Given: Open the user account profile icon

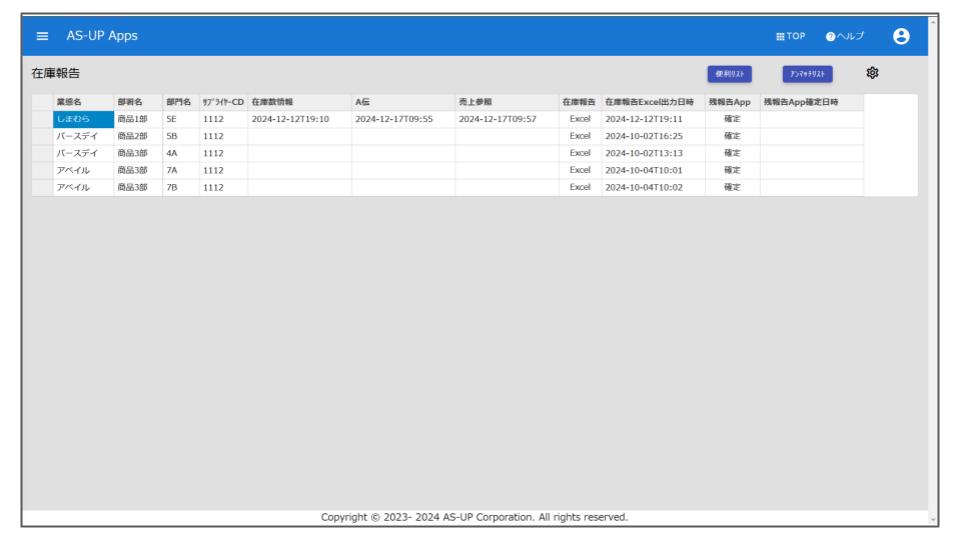Looking at the screenshot, I should tap(902, 36).
